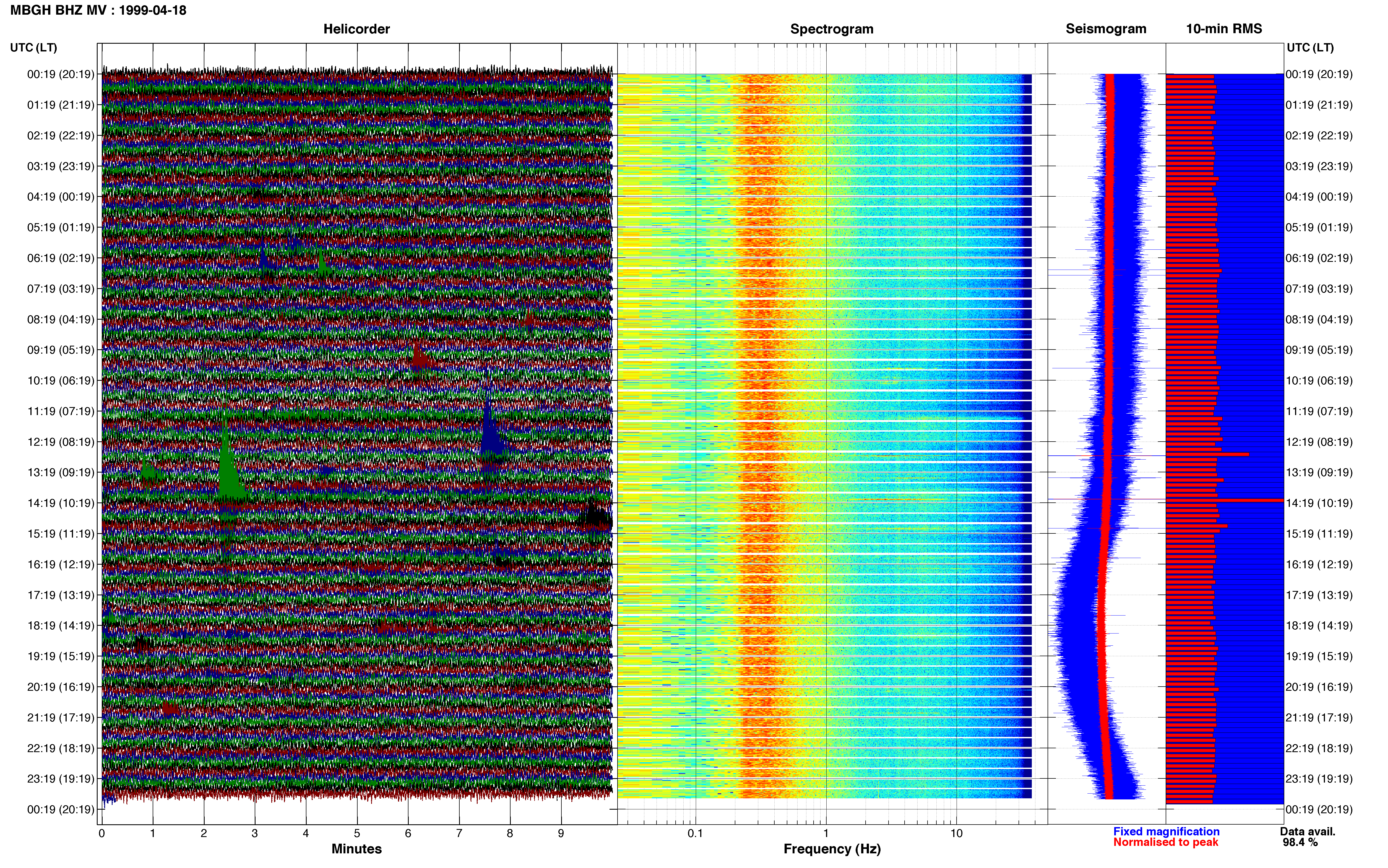
Task: Click the Seismogram panel heading
Action: pos(1106,29)
